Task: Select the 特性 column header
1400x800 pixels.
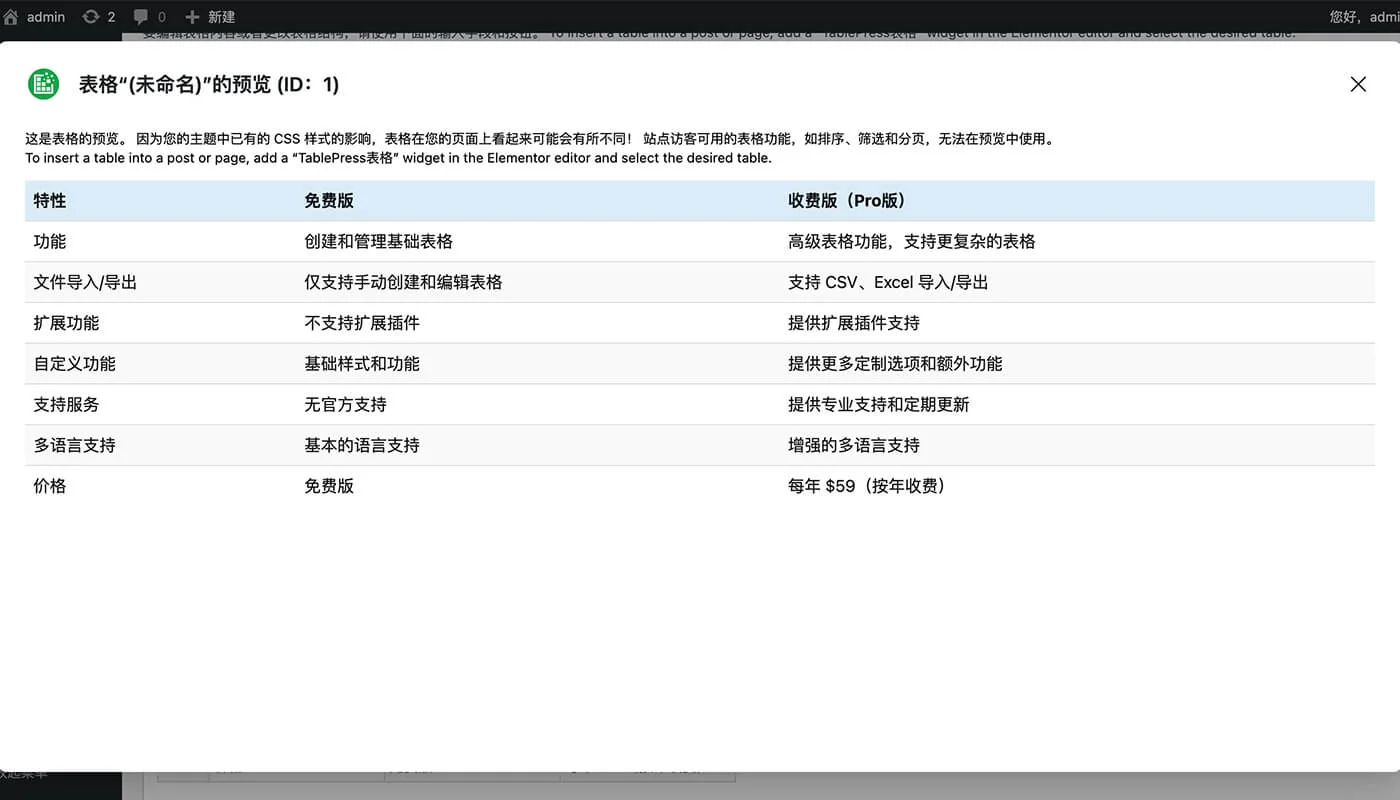Action: coord(50,201)
